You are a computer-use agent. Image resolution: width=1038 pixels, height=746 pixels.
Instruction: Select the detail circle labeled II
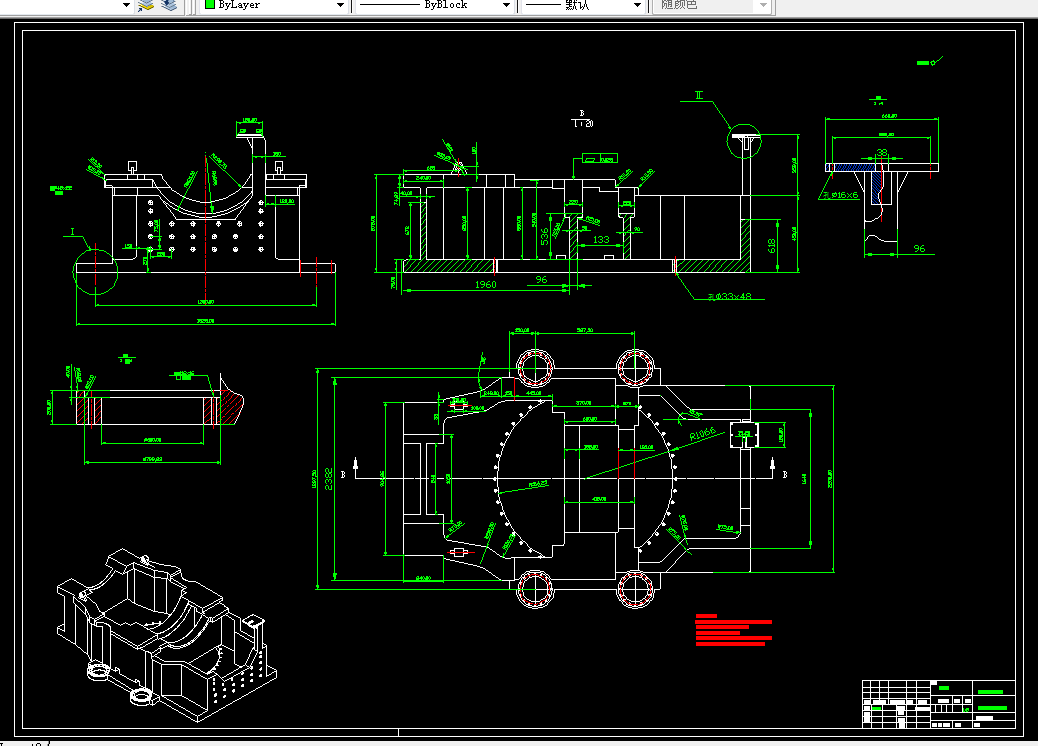point(744,141)
